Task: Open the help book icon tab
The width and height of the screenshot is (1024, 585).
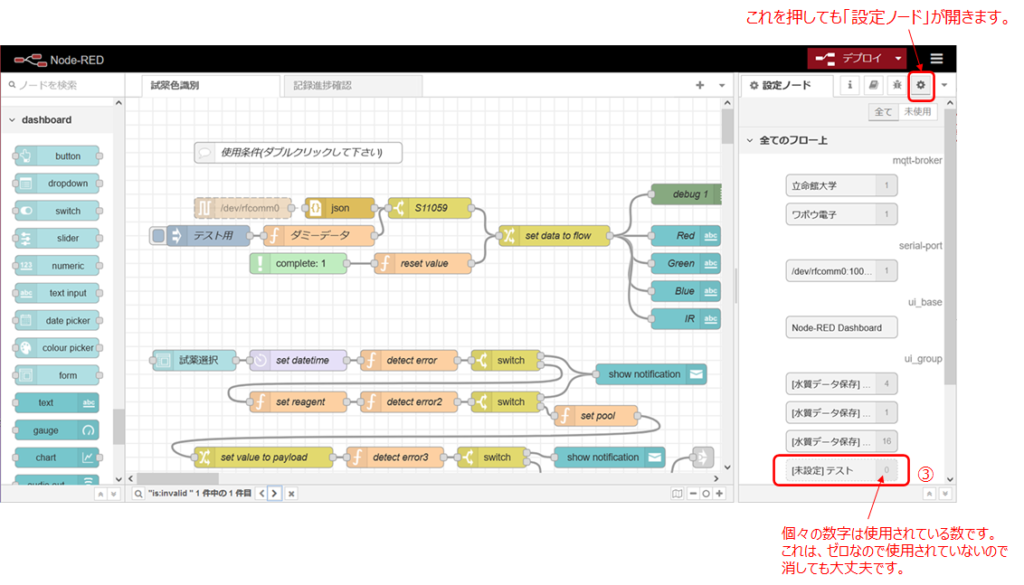Action: [x=873, y=86]
